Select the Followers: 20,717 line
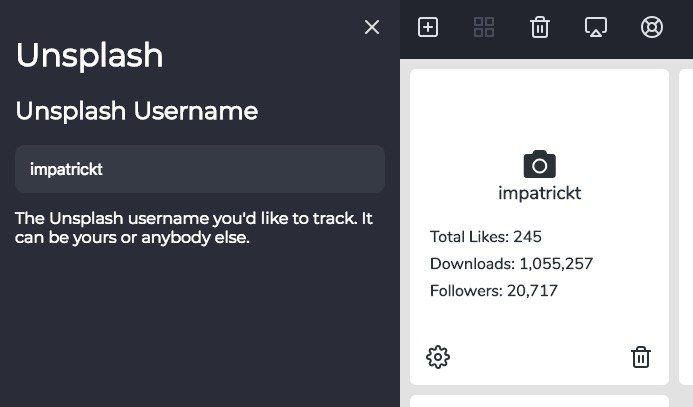This screenshot has height=407, width=693. [494, 291]
